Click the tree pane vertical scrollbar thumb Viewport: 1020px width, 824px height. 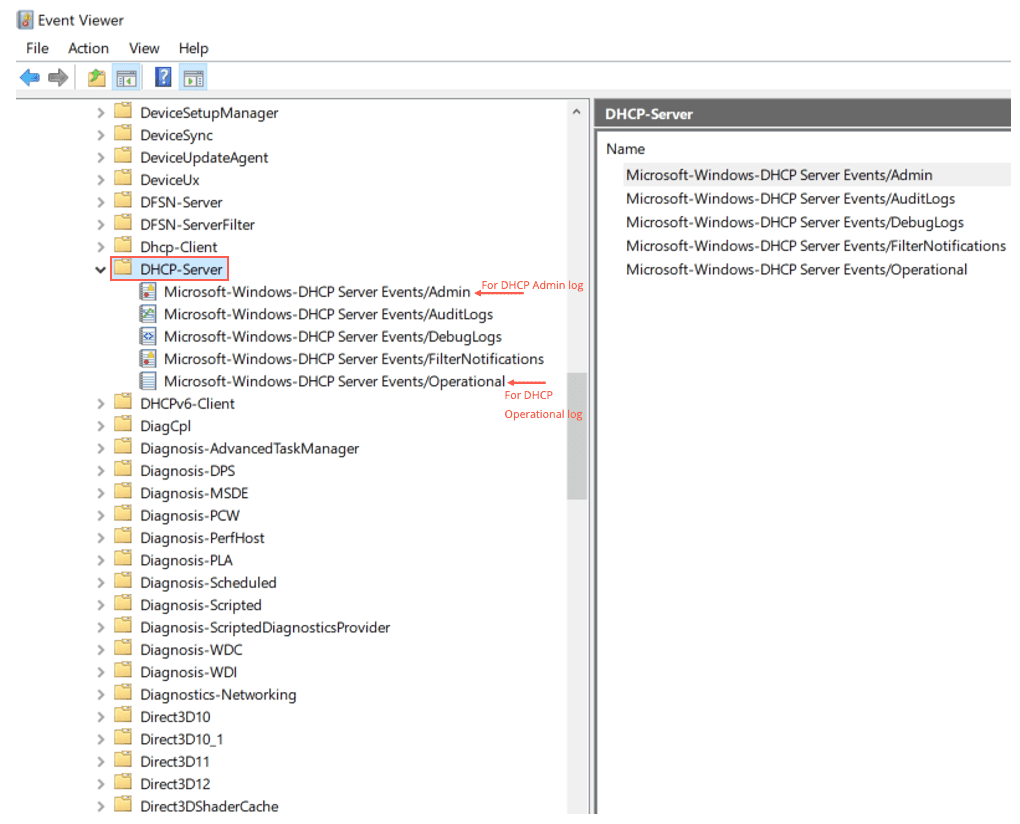pos(576,435)
